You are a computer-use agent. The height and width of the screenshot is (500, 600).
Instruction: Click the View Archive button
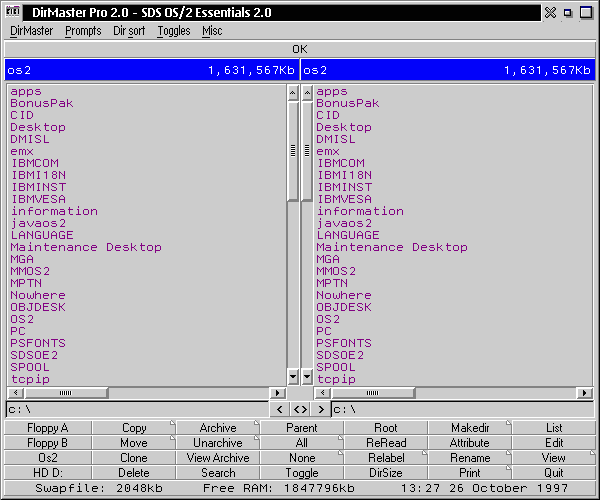pos(218,458)
